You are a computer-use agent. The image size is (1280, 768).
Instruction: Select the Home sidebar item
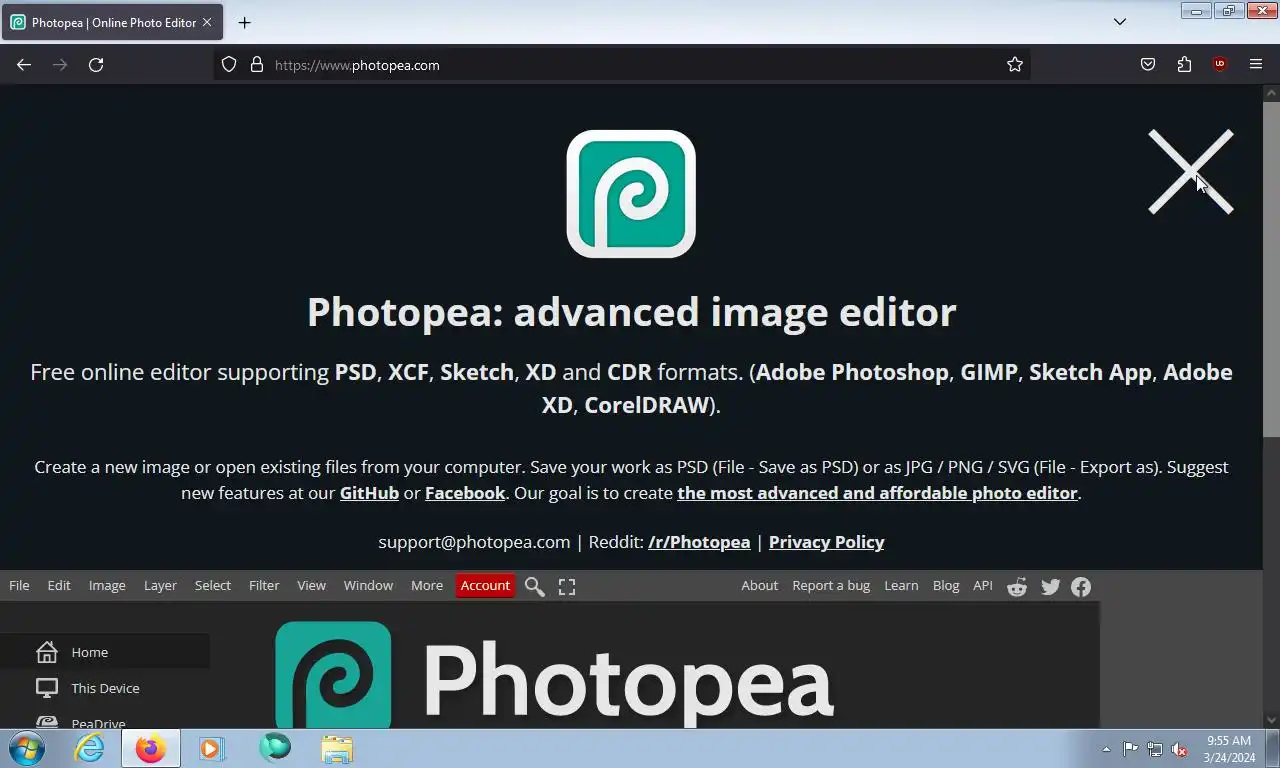[105, 652]
